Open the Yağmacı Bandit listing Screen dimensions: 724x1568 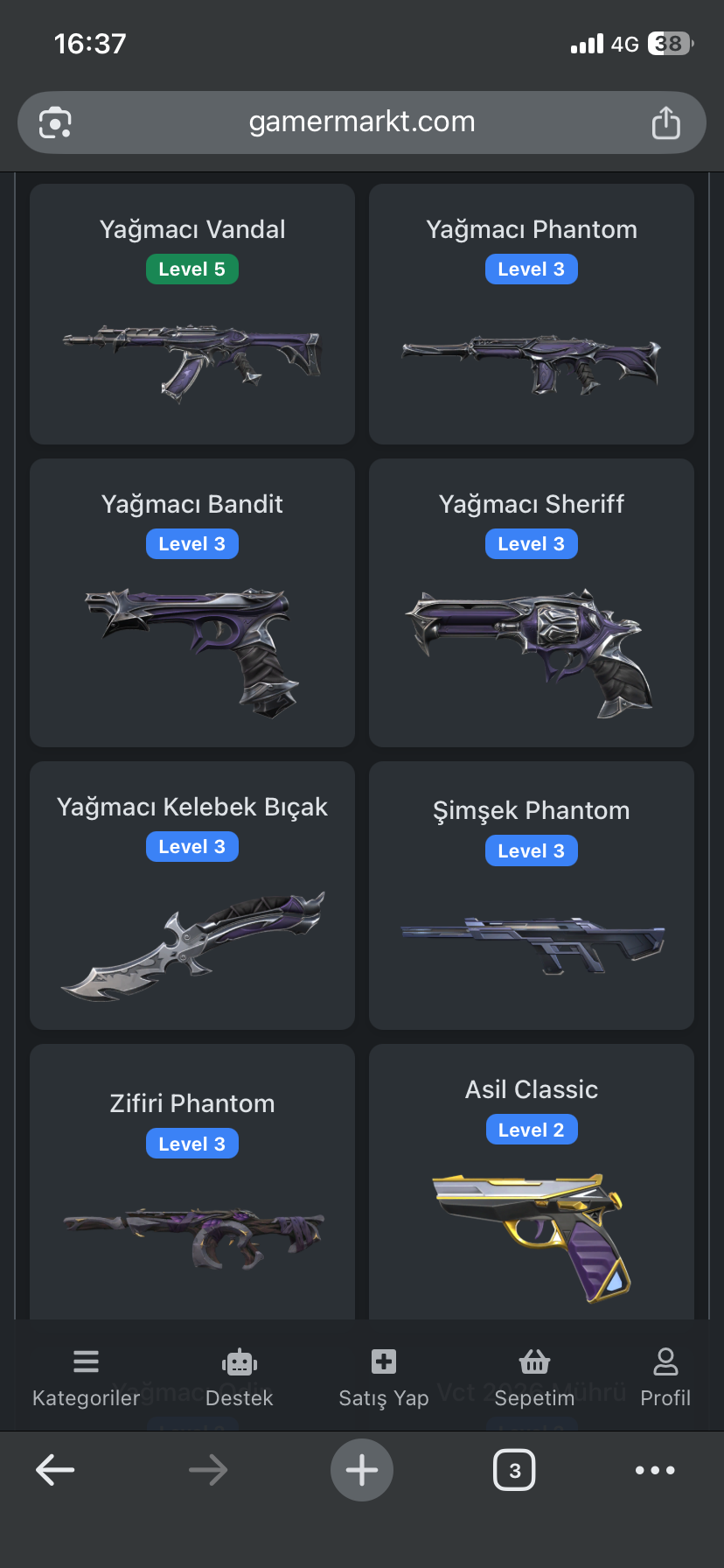[x=192, y=603]
